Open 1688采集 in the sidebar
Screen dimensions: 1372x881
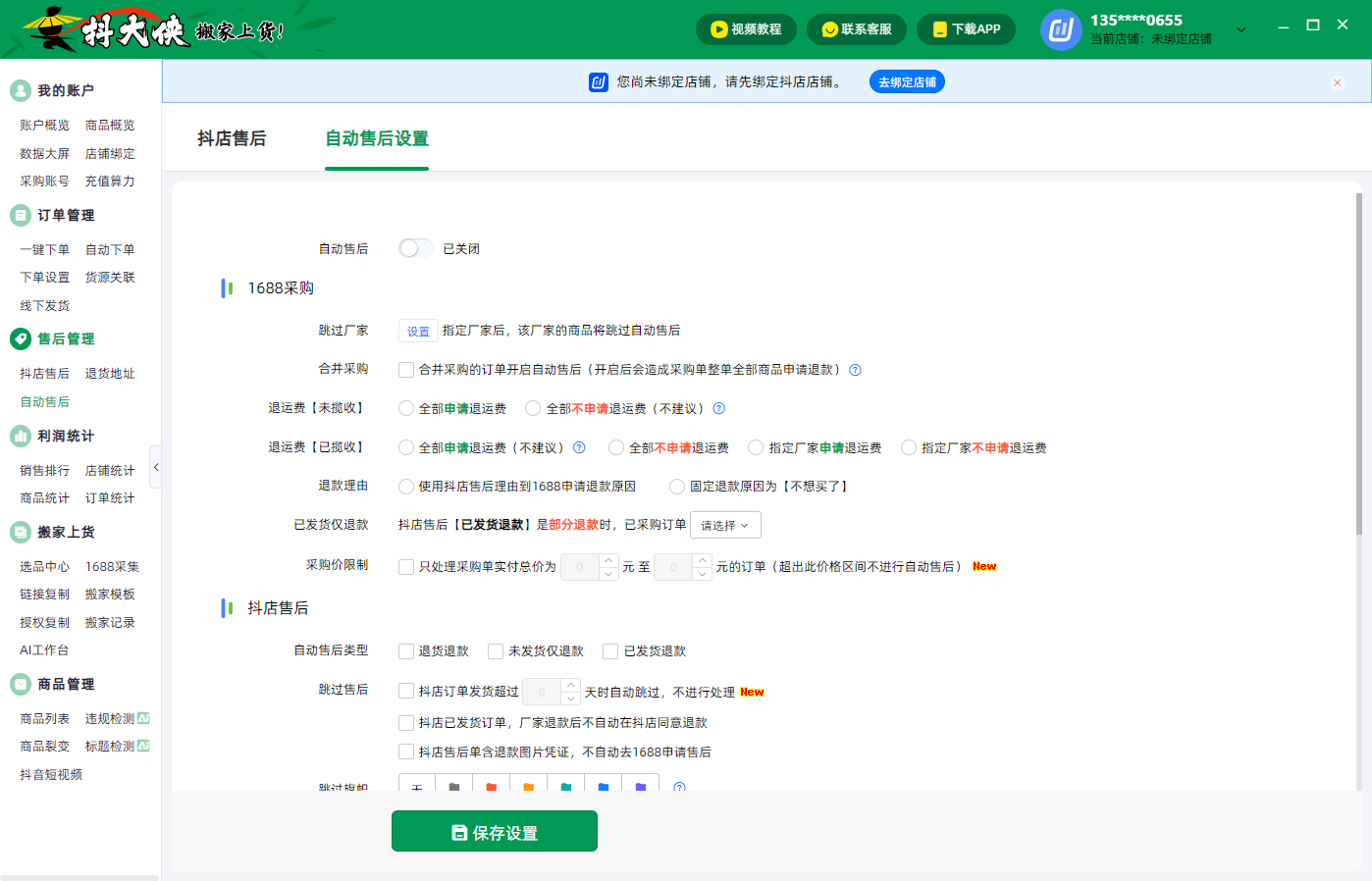112,566
